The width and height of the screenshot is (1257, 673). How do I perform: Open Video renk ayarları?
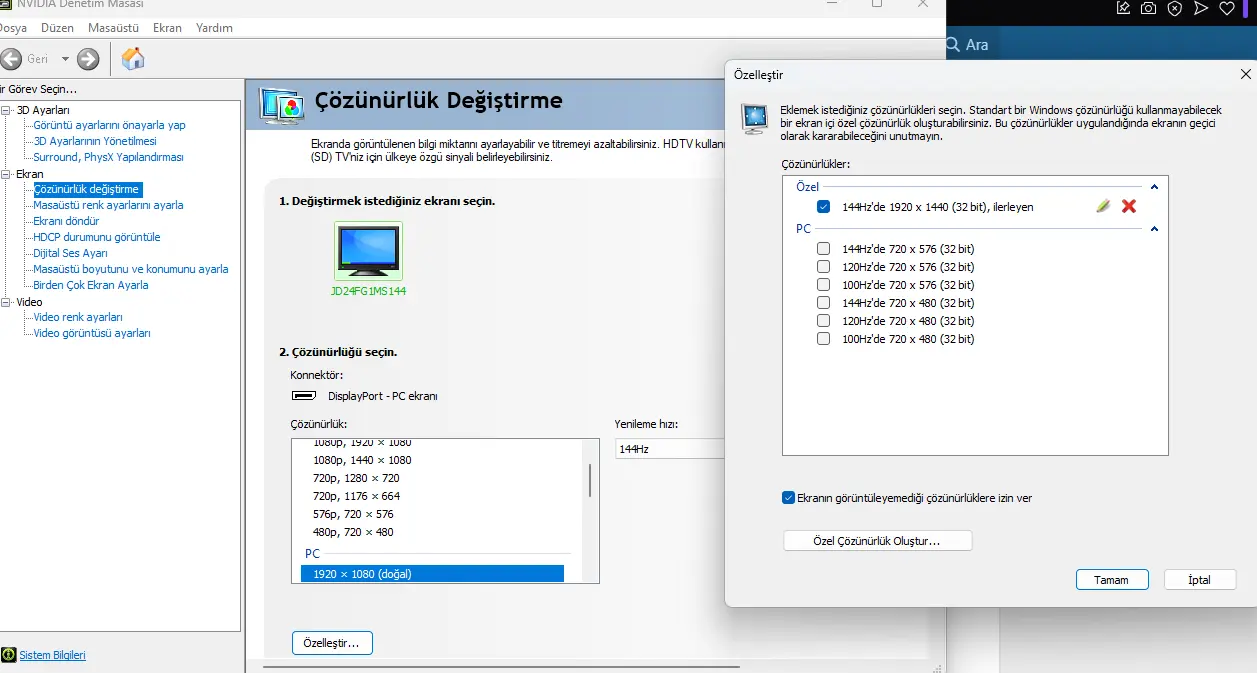(78, 317)
